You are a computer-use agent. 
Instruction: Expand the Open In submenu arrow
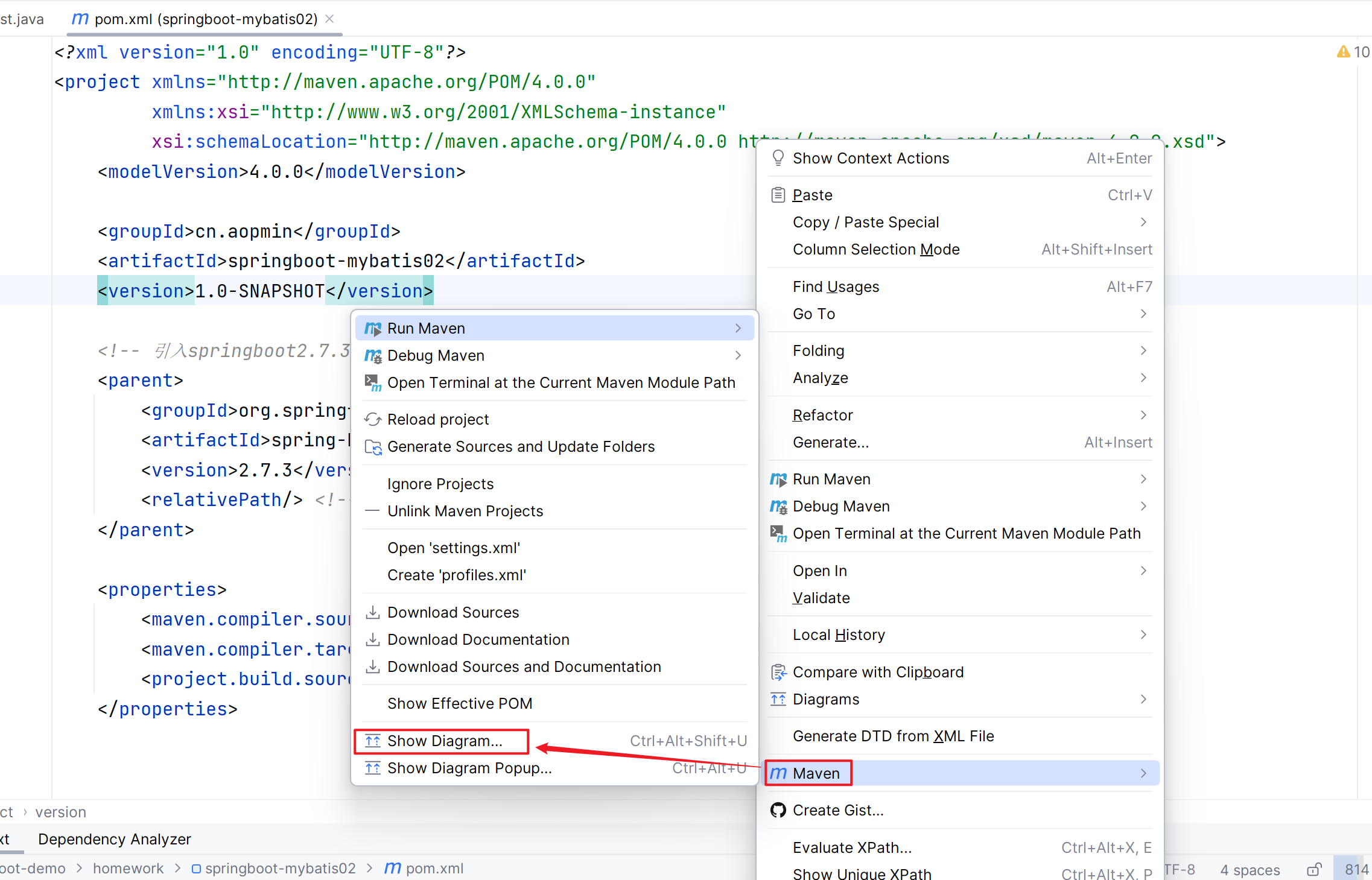1143,571
